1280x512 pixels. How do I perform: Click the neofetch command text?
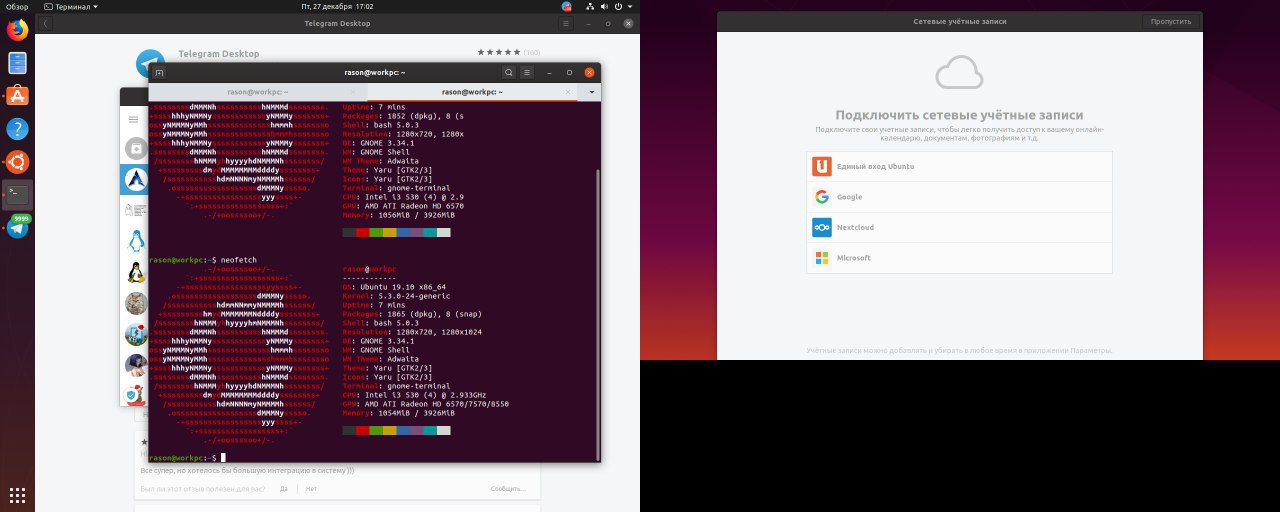(238, 260)
